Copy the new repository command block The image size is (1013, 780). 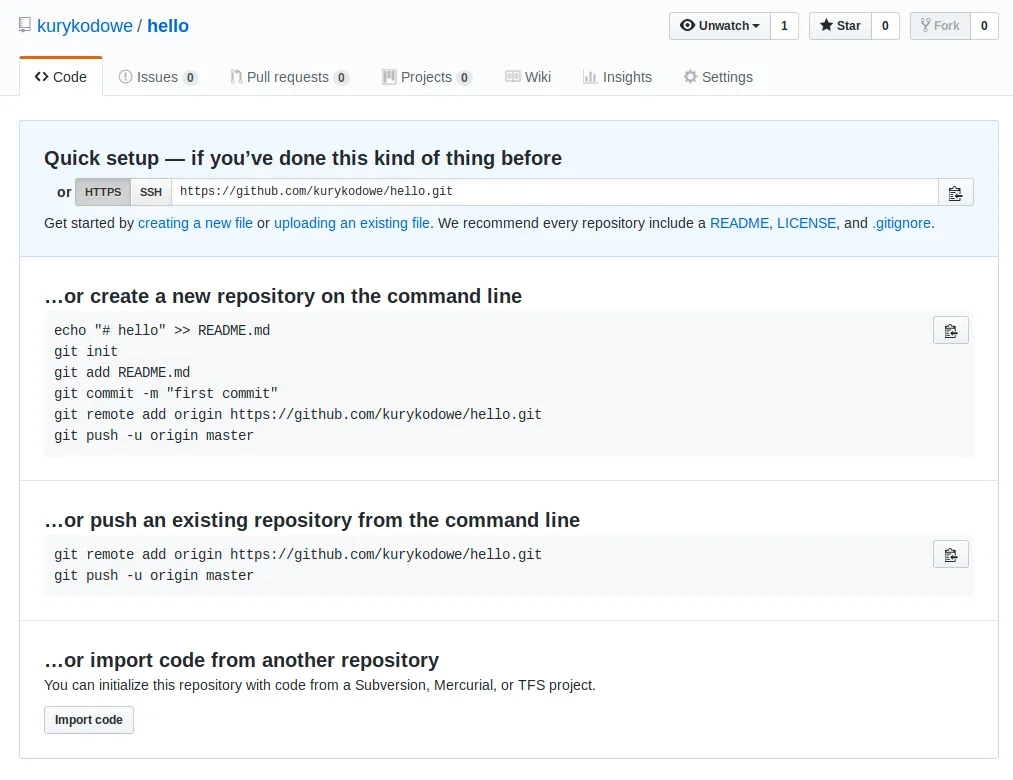coord(950,331)
